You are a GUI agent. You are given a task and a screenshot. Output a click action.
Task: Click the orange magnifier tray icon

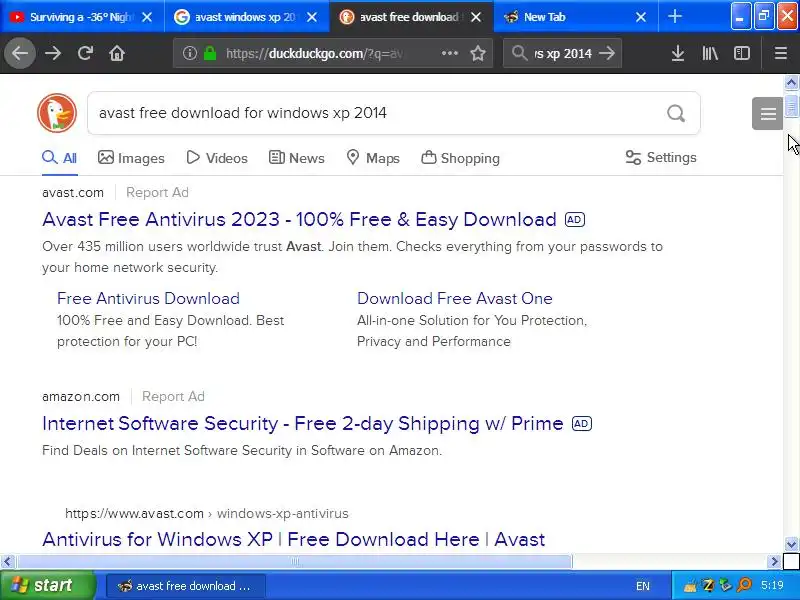(x=744, y=585)
